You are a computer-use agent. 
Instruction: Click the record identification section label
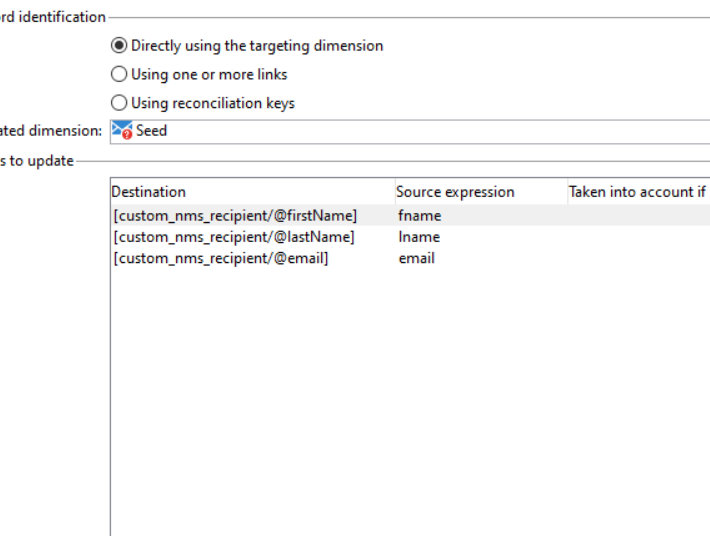[52, 17]
